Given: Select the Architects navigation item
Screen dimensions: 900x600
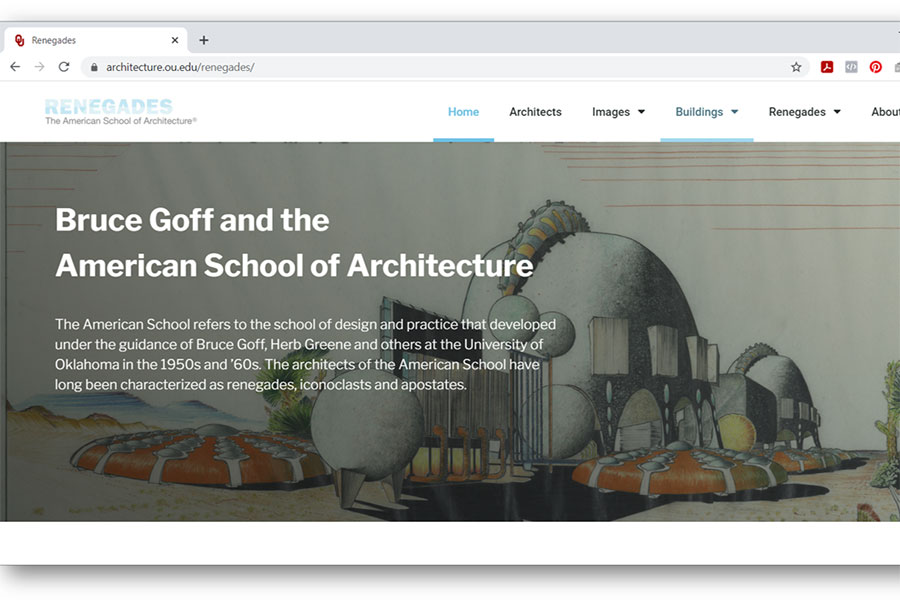Looking at the screenshot, I should click(535, 111).
